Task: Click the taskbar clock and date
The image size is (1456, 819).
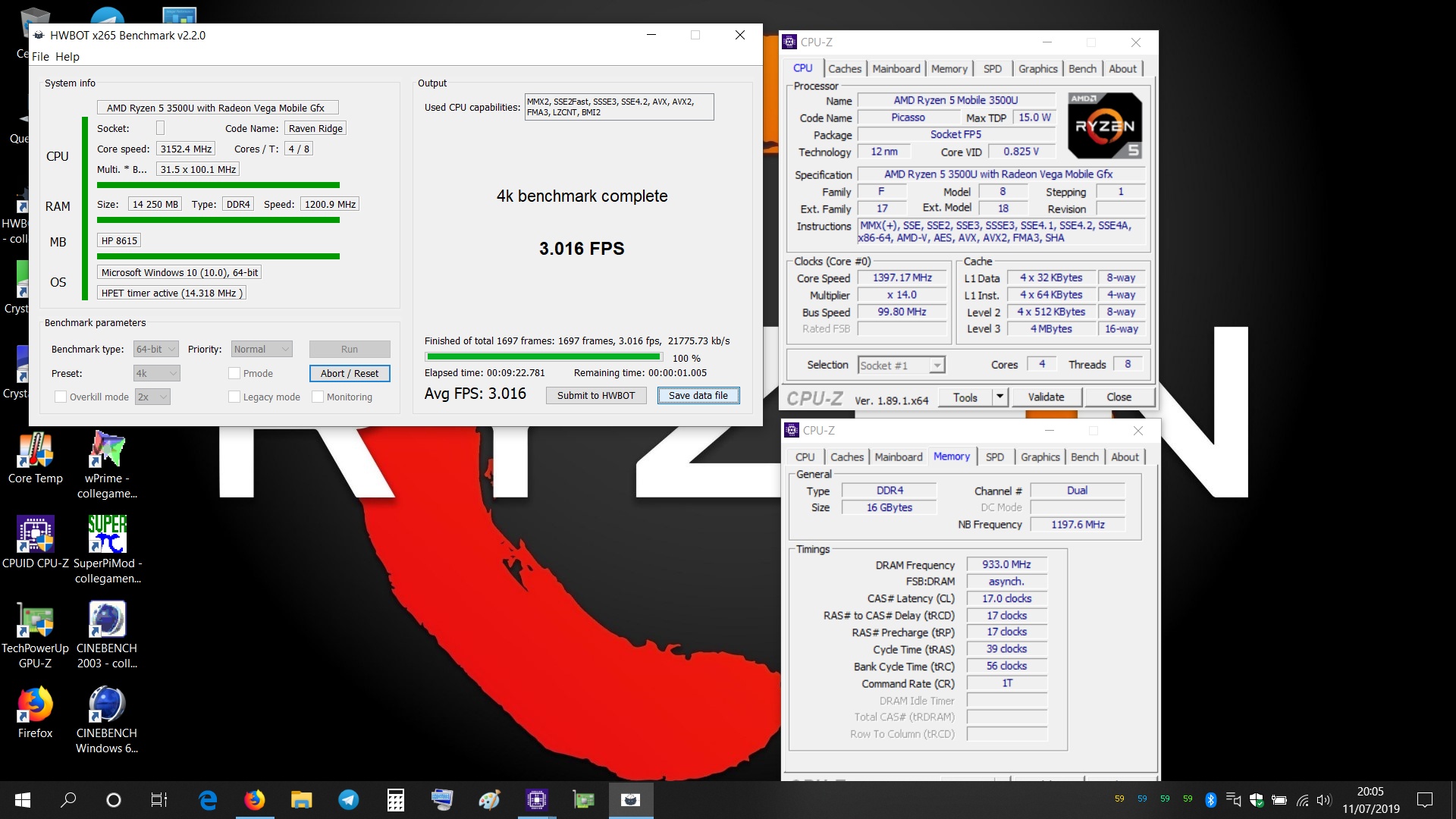Action: point(1370,800)
